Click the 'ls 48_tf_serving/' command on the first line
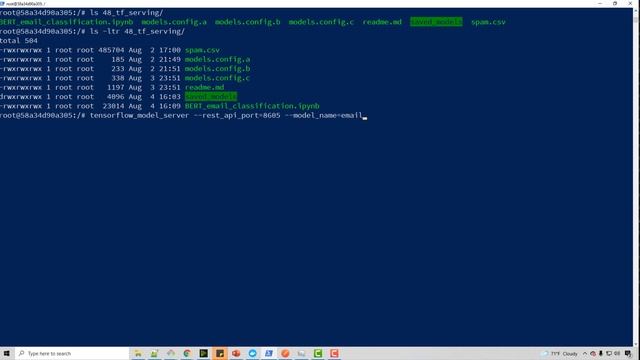 click(x=127, y=13)
